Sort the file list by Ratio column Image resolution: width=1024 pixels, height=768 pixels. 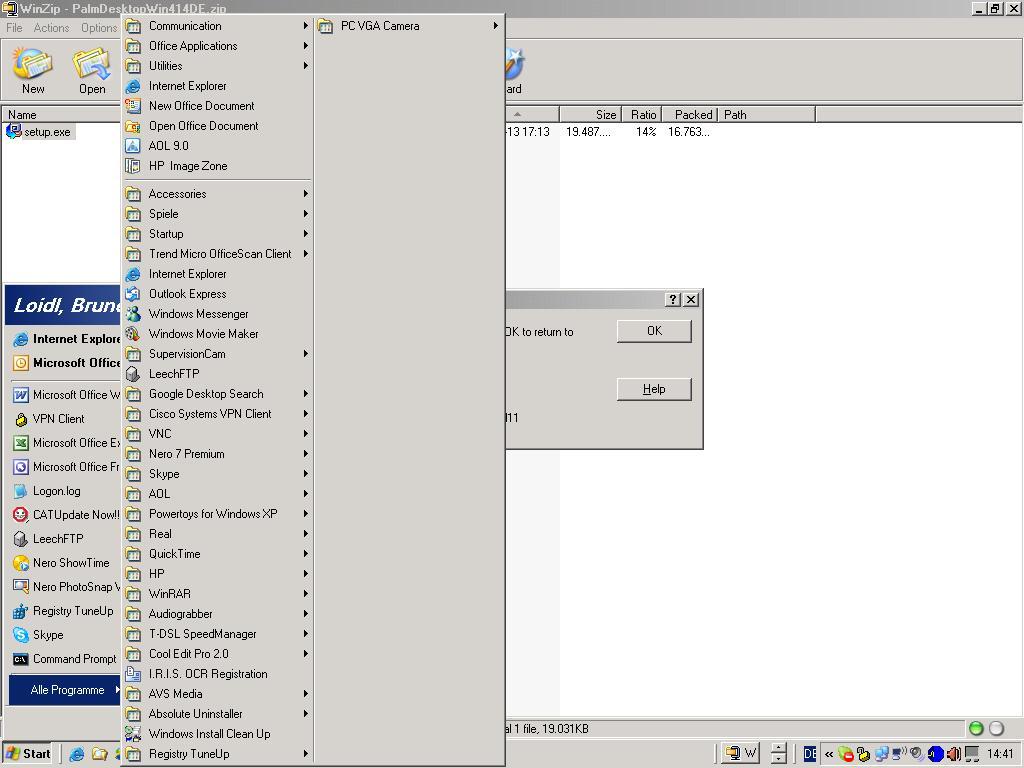coord(642,115)
